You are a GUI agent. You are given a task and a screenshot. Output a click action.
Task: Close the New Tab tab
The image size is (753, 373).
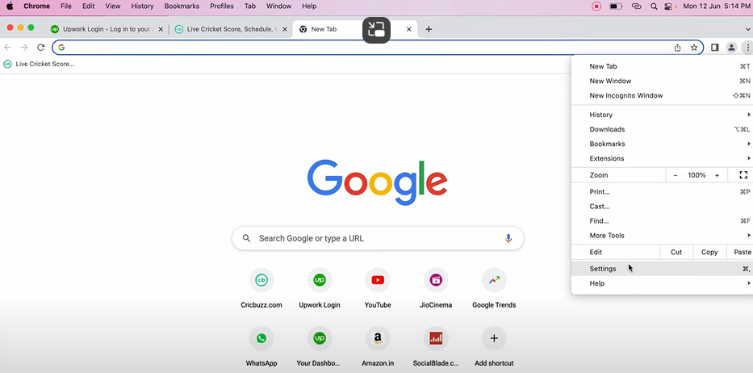click(x=409, y=29)
